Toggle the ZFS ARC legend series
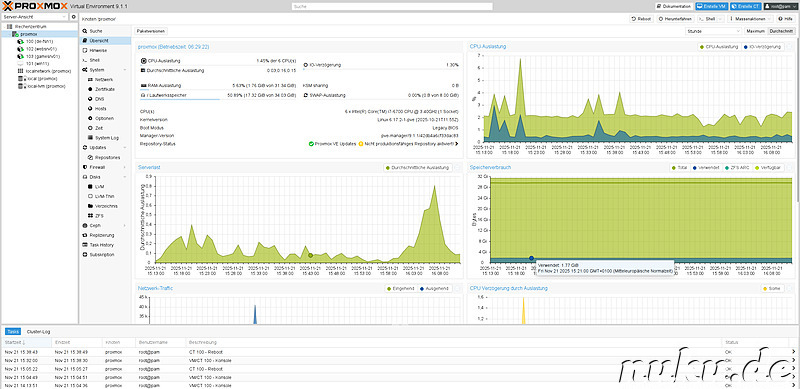The image size is (800, 389). tap(736, 167)
